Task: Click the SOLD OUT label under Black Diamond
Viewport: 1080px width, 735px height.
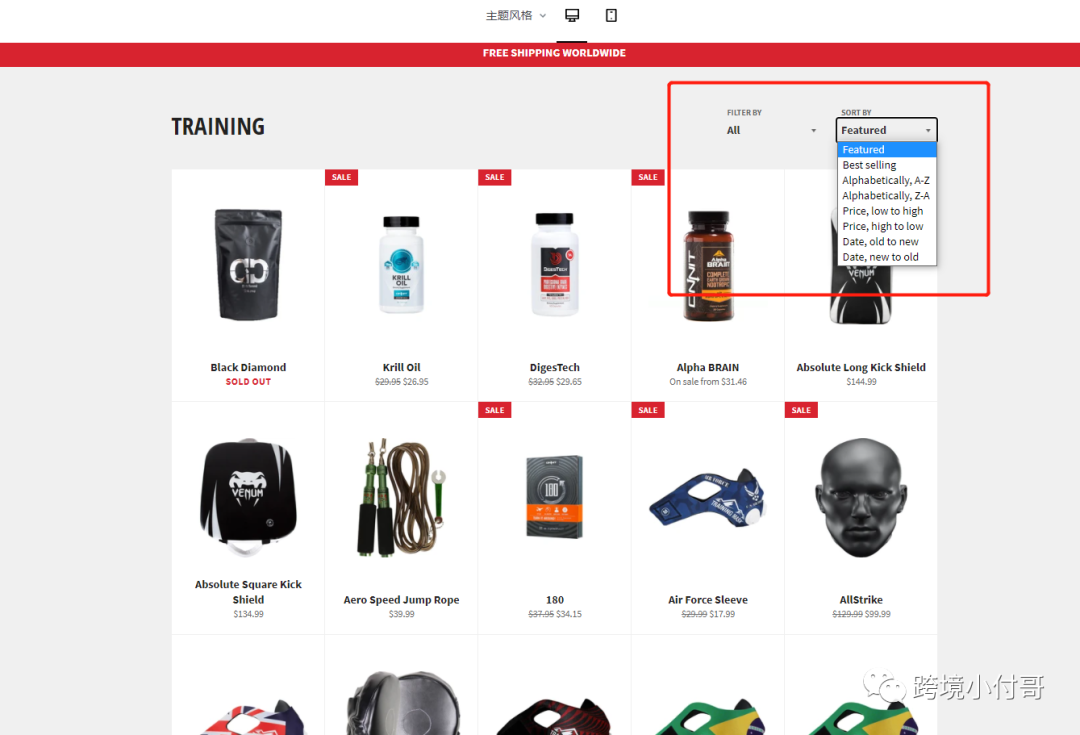Action: [248, 382]
